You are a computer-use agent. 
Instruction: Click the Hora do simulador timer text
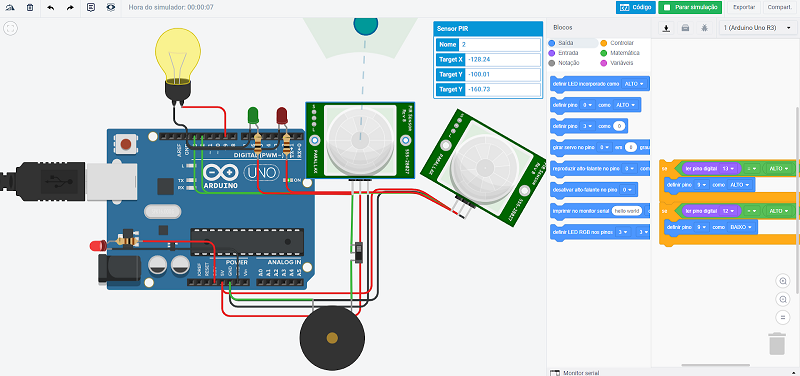click(171, 8)
